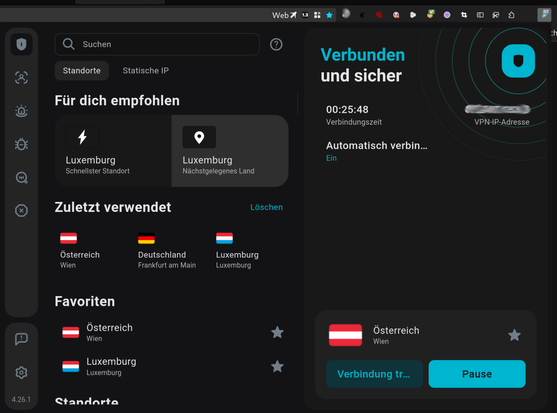Toggle favorite star on connected Österreich card
The width and height of the screenshot is (557, 413).
(514, 335)
